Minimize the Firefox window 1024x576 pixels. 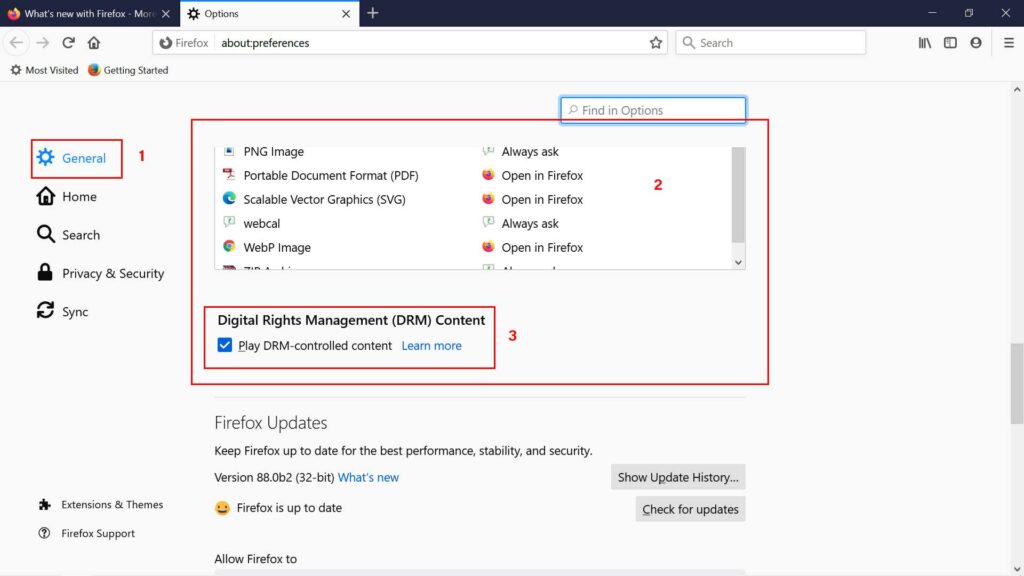tap(932, 13)
